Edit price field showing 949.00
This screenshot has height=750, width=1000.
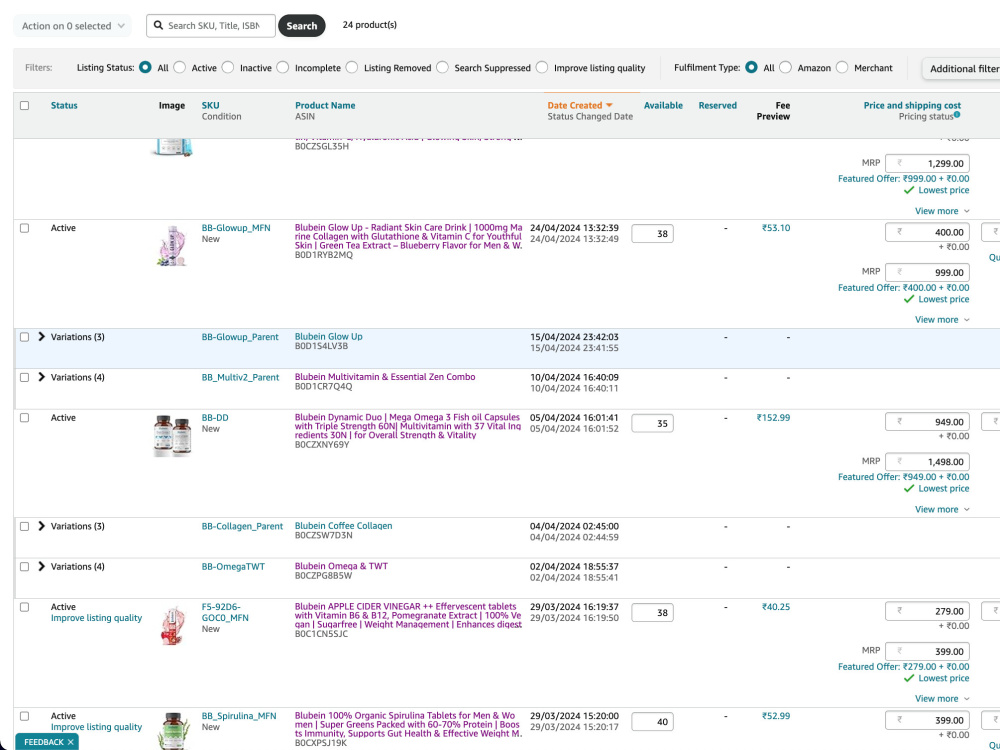pyautogui.click(x=927, y=422)
